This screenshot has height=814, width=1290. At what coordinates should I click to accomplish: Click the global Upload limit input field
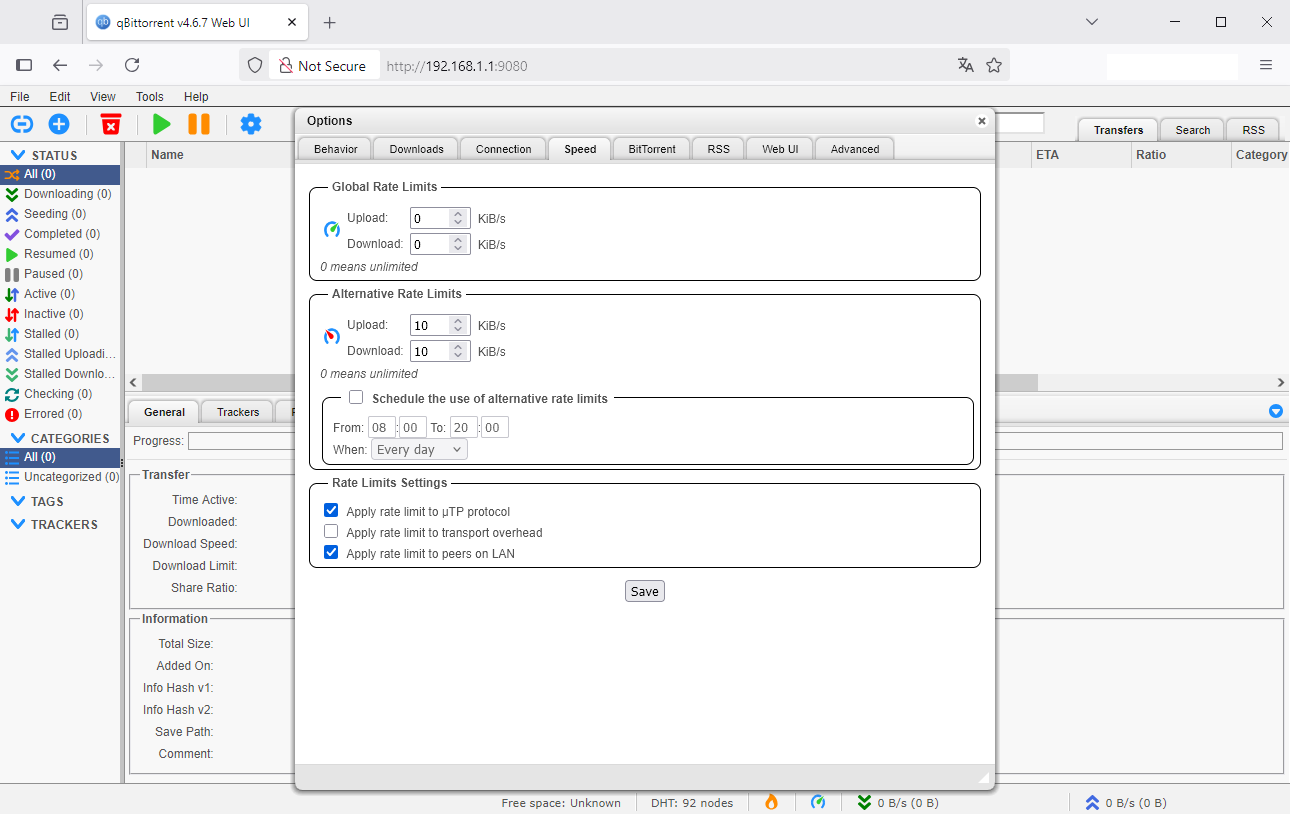pos(430,218)
